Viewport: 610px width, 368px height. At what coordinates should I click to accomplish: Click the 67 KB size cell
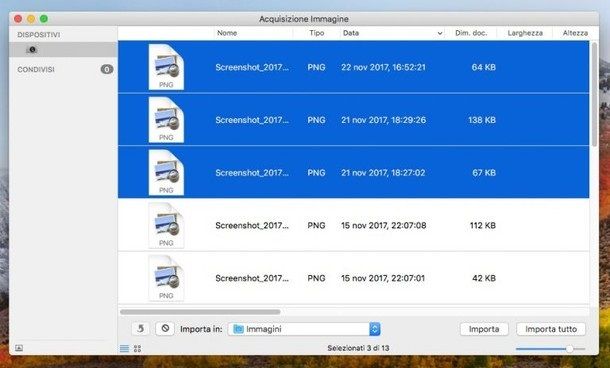pyautogui.click(x=484, y=172)
